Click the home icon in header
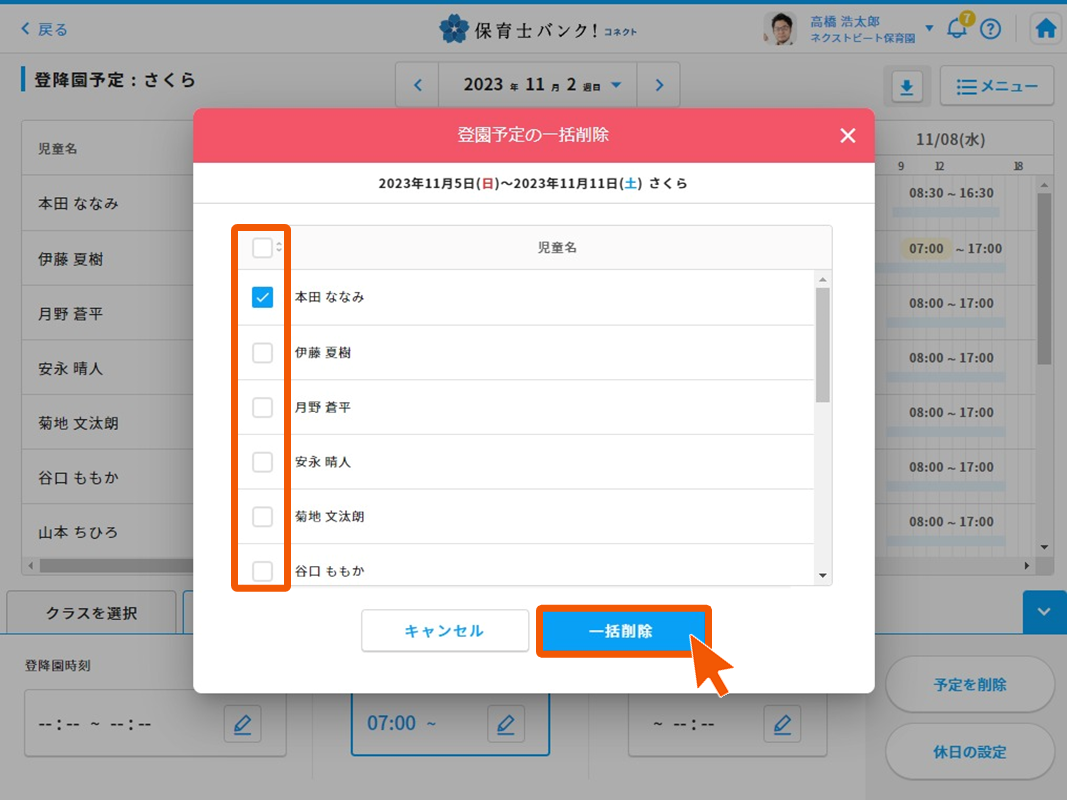This screenshot has height=800, width=1067. tap(1046, 29)
